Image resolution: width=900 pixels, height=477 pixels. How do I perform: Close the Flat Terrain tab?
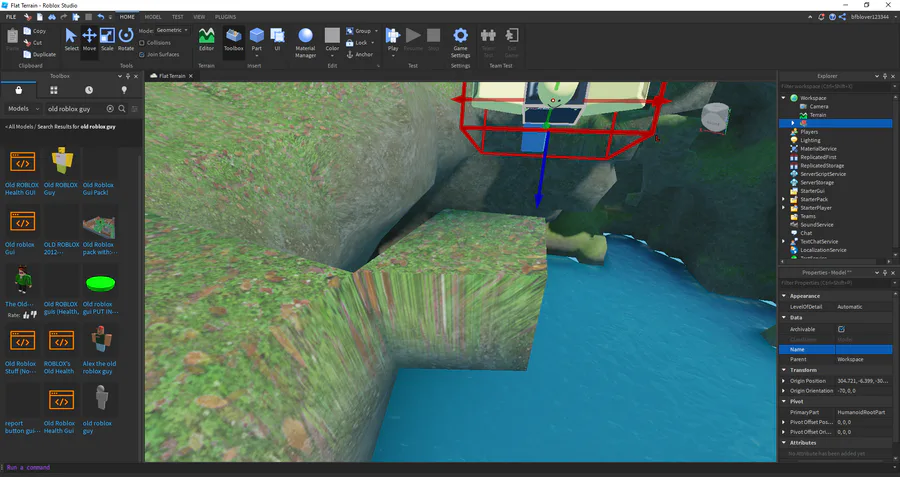(191, 76)
